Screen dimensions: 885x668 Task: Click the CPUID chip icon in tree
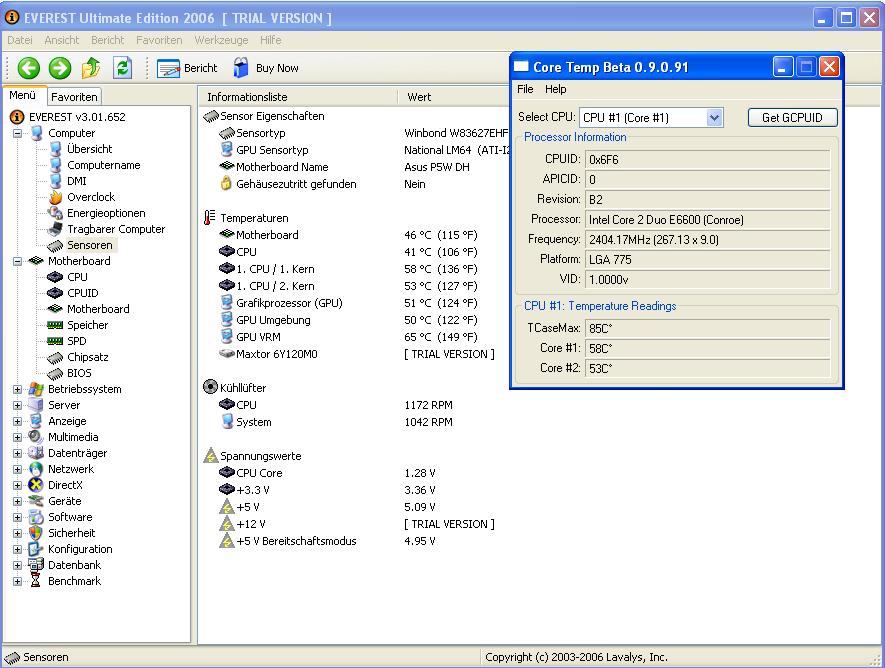55,293
